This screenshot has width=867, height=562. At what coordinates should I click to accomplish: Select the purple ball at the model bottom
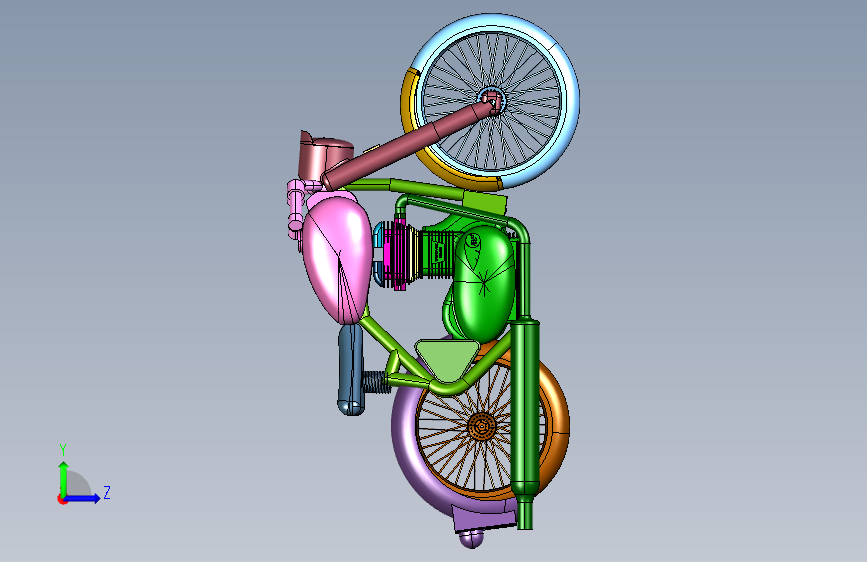coord(472,539)
